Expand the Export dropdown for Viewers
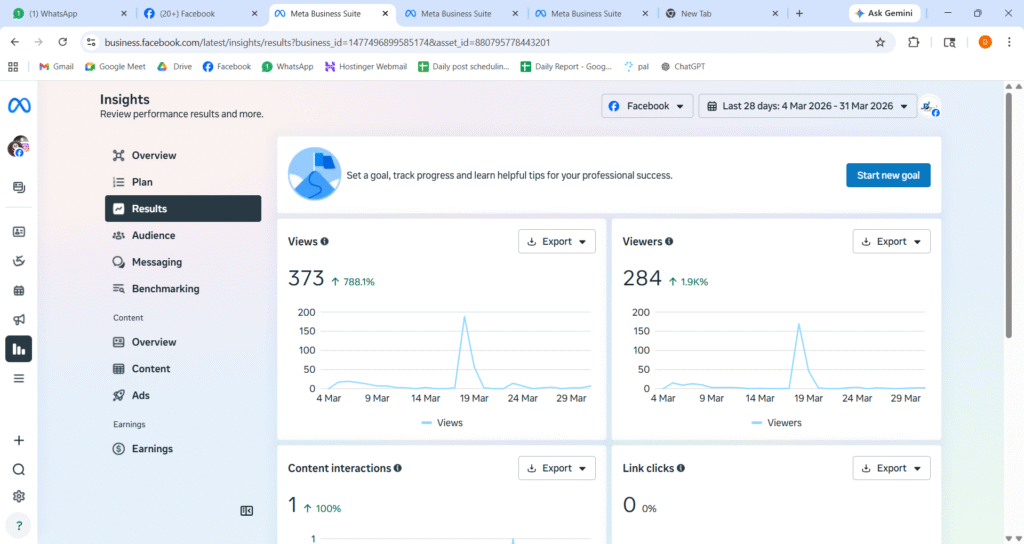 point(891,242)
